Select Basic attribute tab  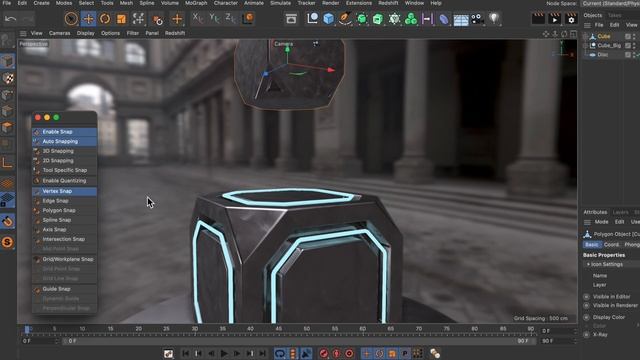[591, 244]
